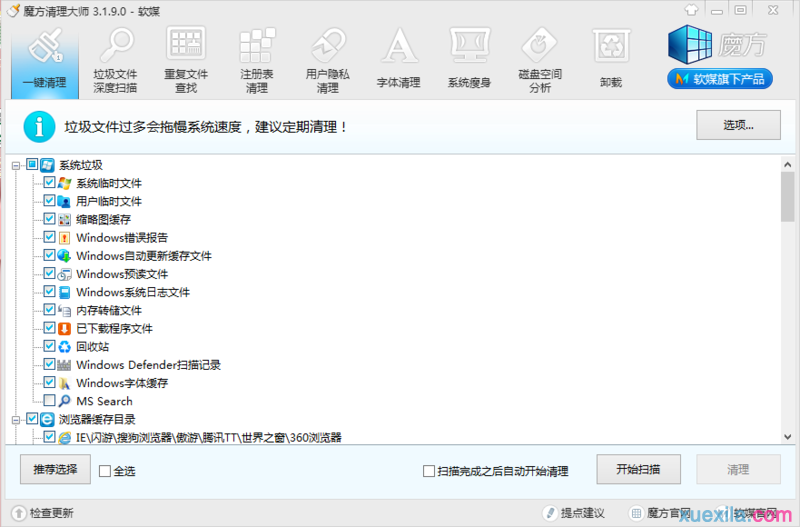Open 磁盘空间分析 disk space analyzer

[540, 60]
